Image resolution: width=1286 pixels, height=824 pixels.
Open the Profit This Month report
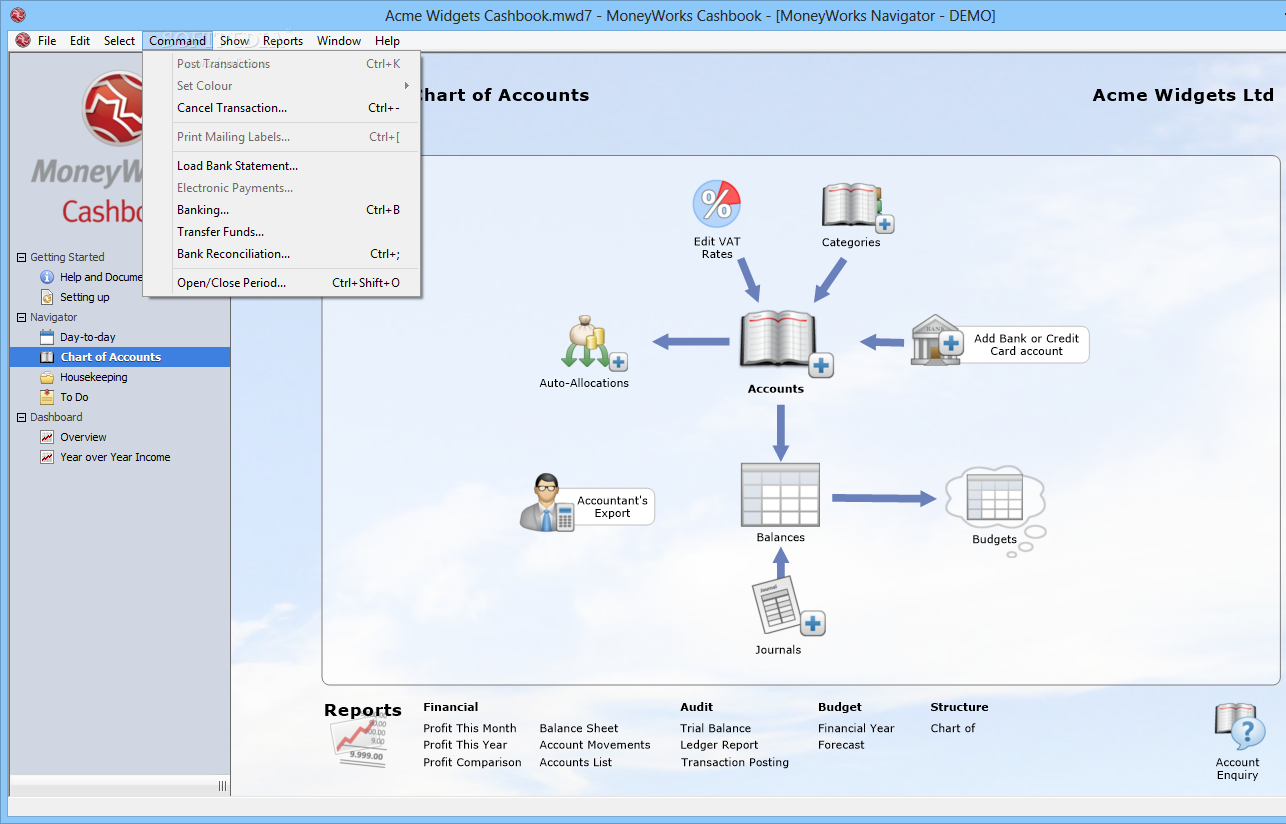coord(470,728)
